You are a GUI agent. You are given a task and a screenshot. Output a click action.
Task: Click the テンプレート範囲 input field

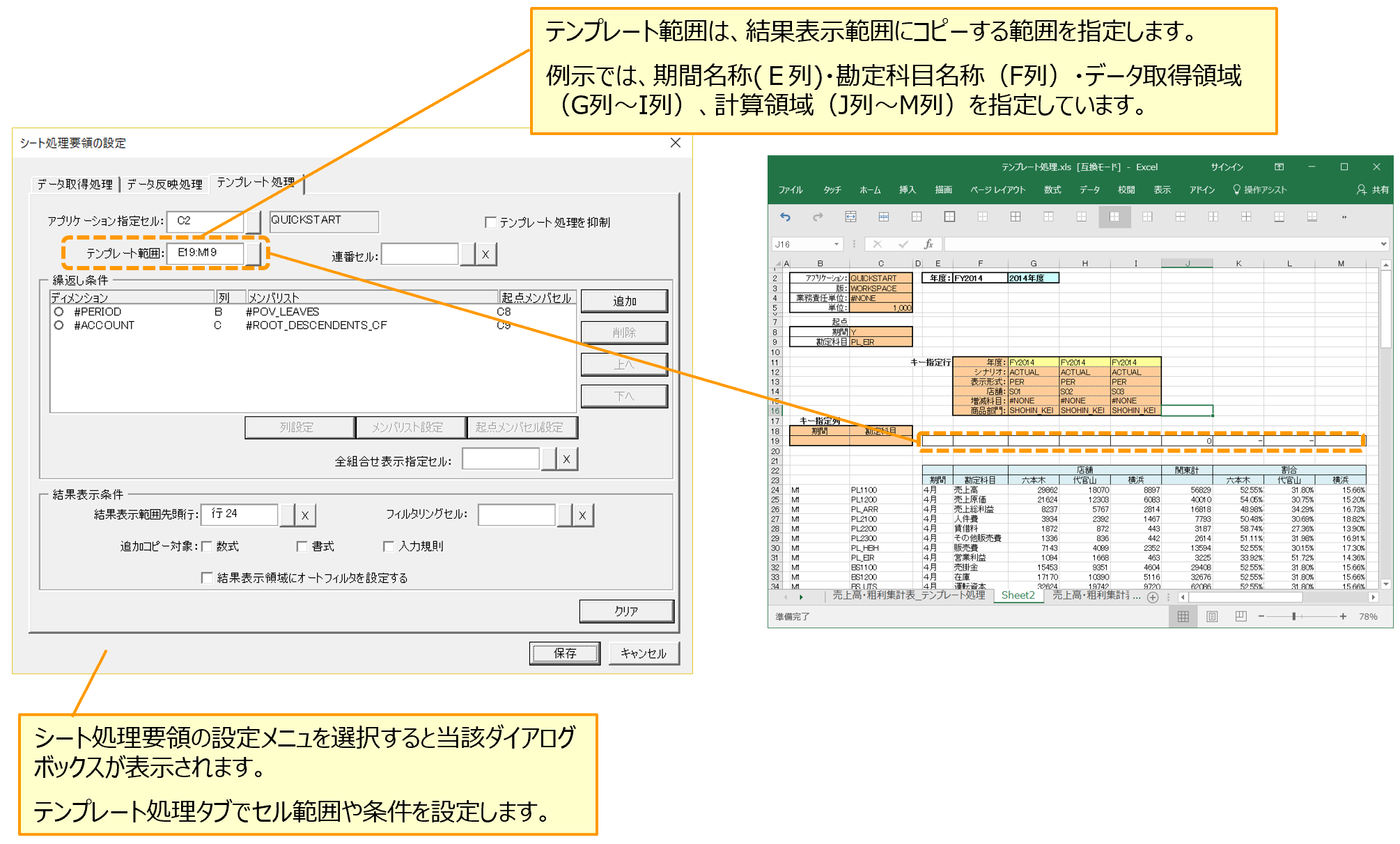(205, 253)
